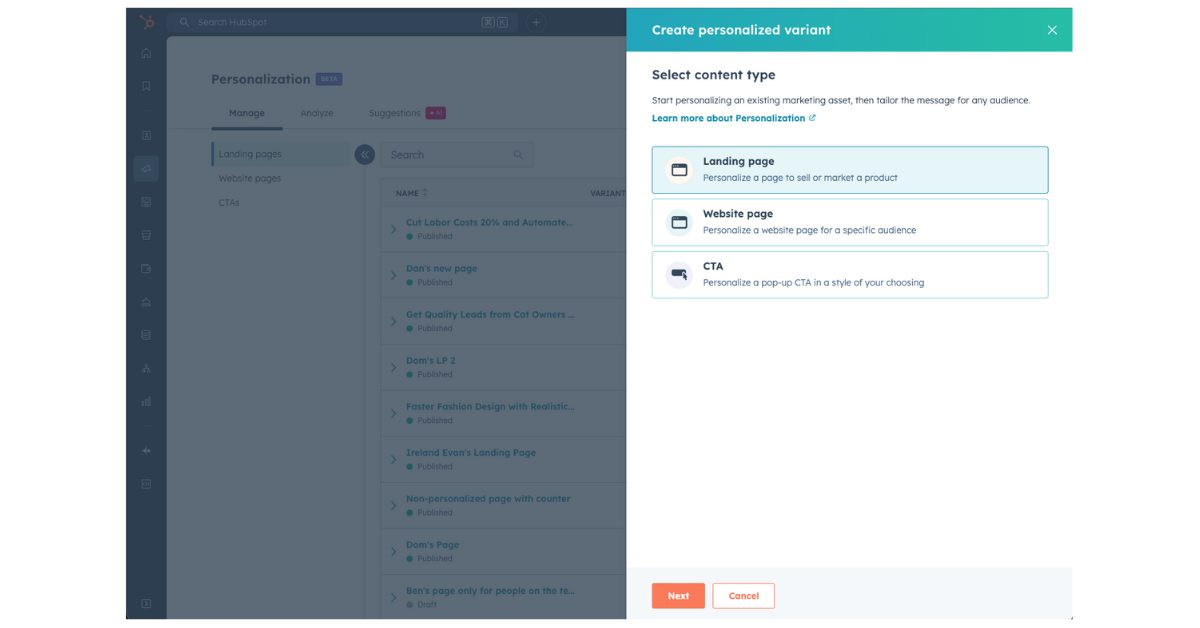Expand the Dan's new page row
Screen dimensions: 1200x628
[x=395, y=275]
